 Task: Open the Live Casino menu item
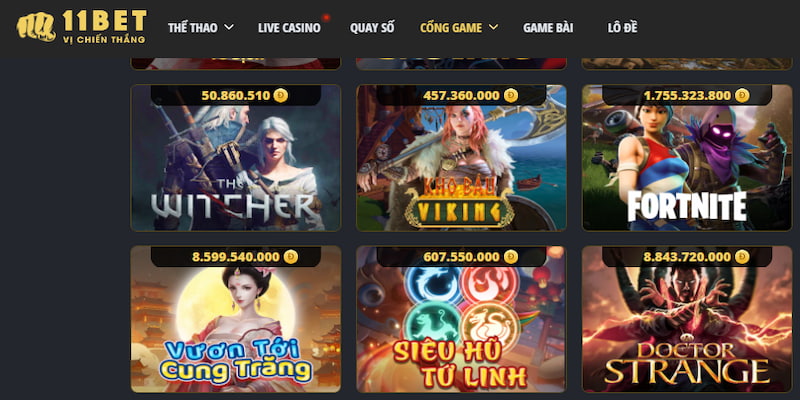pyautogui.click(x=289, y=28)
